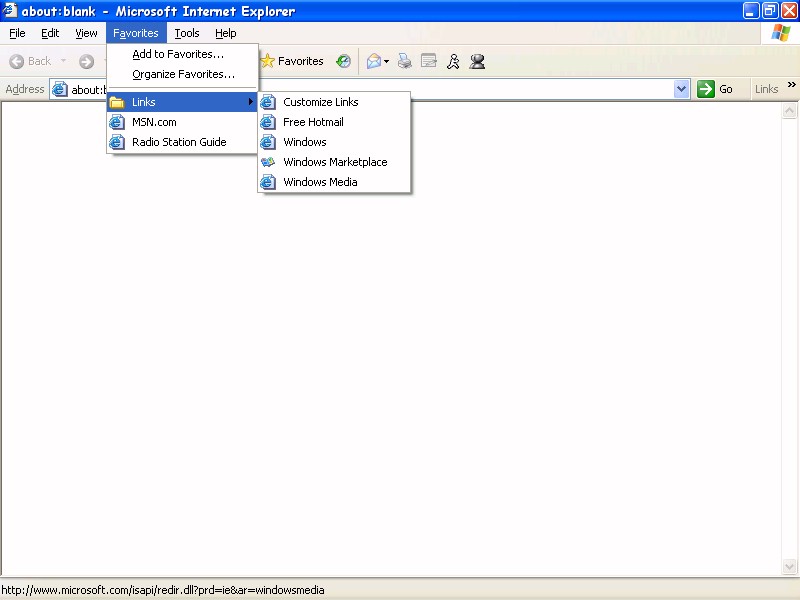Screen dimensions: 800x600
Task: Restore down the Internet Explorer window
Action: pyautogui.click(x=770, y=11)
